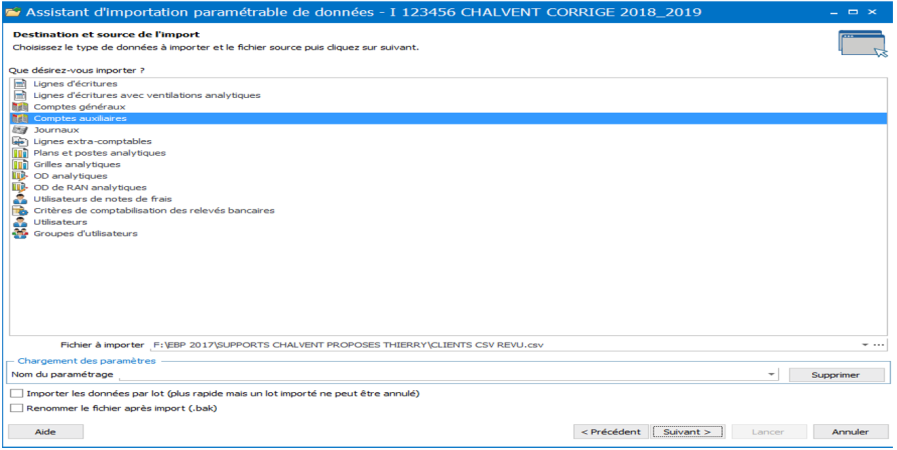This screenshot has height=450, width=897.
Task: Maximize the import assistant window
Action: click(853, 11)
